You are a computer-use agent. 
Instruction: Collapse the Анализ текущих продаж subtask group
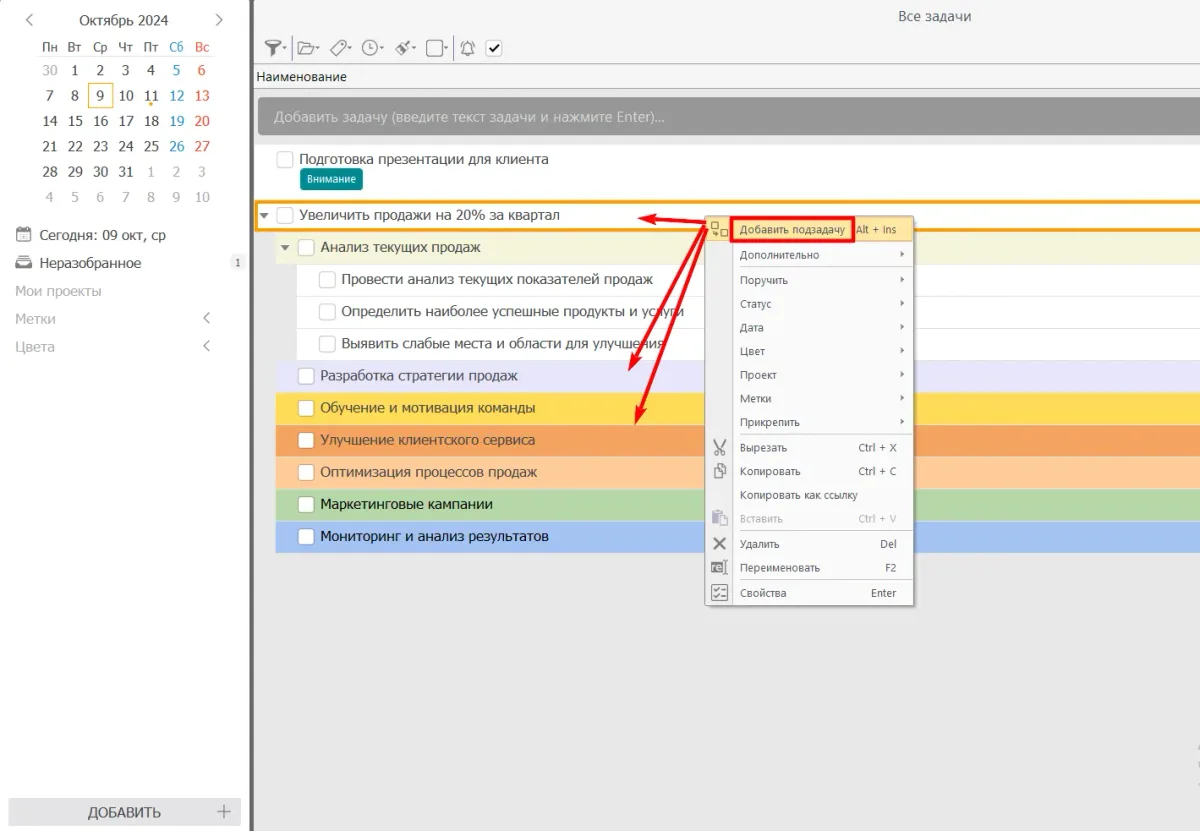point(285,247)
